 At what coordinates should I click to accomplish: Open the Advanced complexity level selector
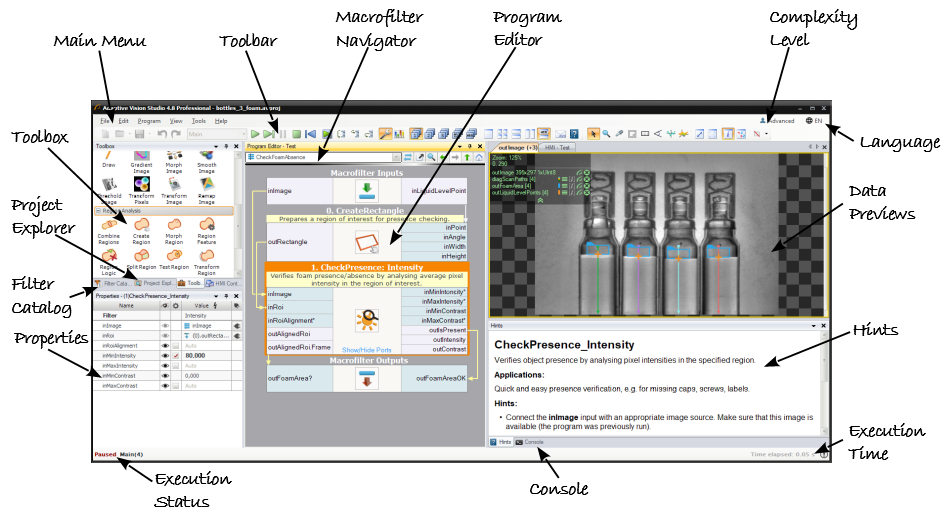(777, 121)
